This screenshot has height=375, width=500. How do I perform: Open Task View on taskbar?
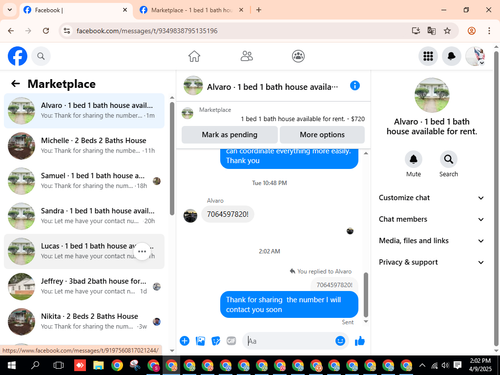[58, 365]
